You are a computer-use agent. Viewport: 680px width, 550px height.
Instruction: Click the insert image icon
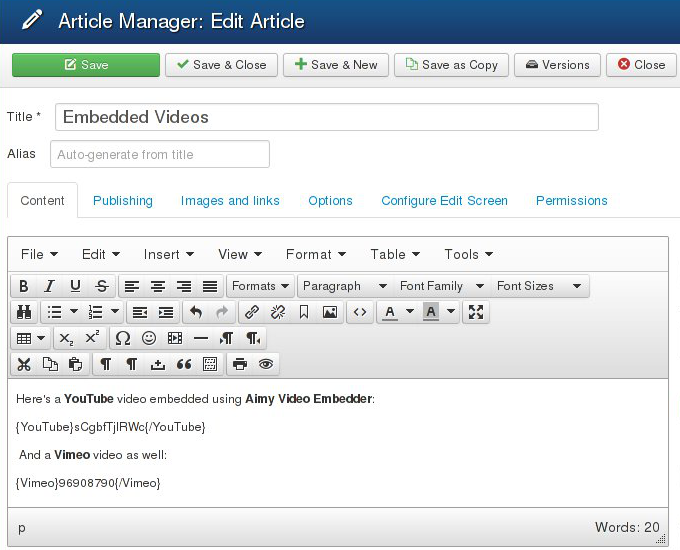coord(329,312)
